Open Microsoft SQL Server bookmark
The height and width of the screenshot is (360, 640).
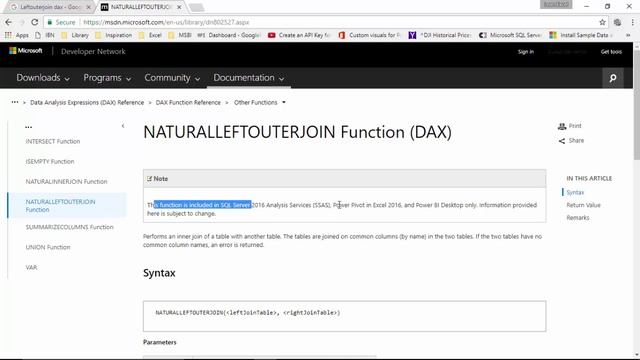[510, 36]
